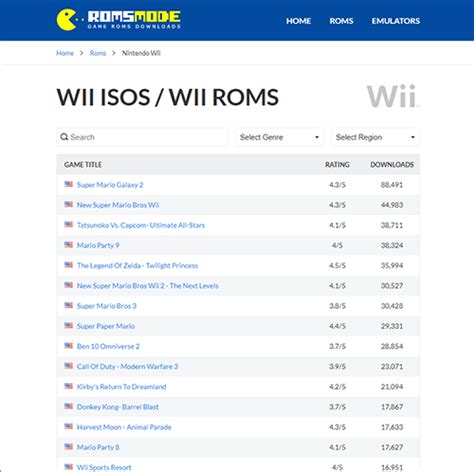Open Harvest Moon Animal Parade link
474x472 pixels.
[x=124, y=427]
